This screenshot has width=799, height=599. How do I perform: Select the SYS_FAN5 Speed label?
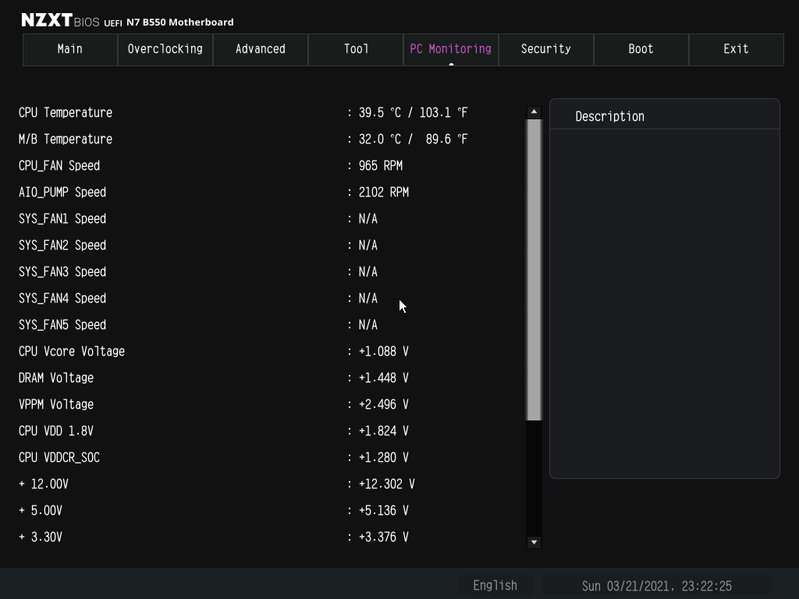click(x=62, y=325)
